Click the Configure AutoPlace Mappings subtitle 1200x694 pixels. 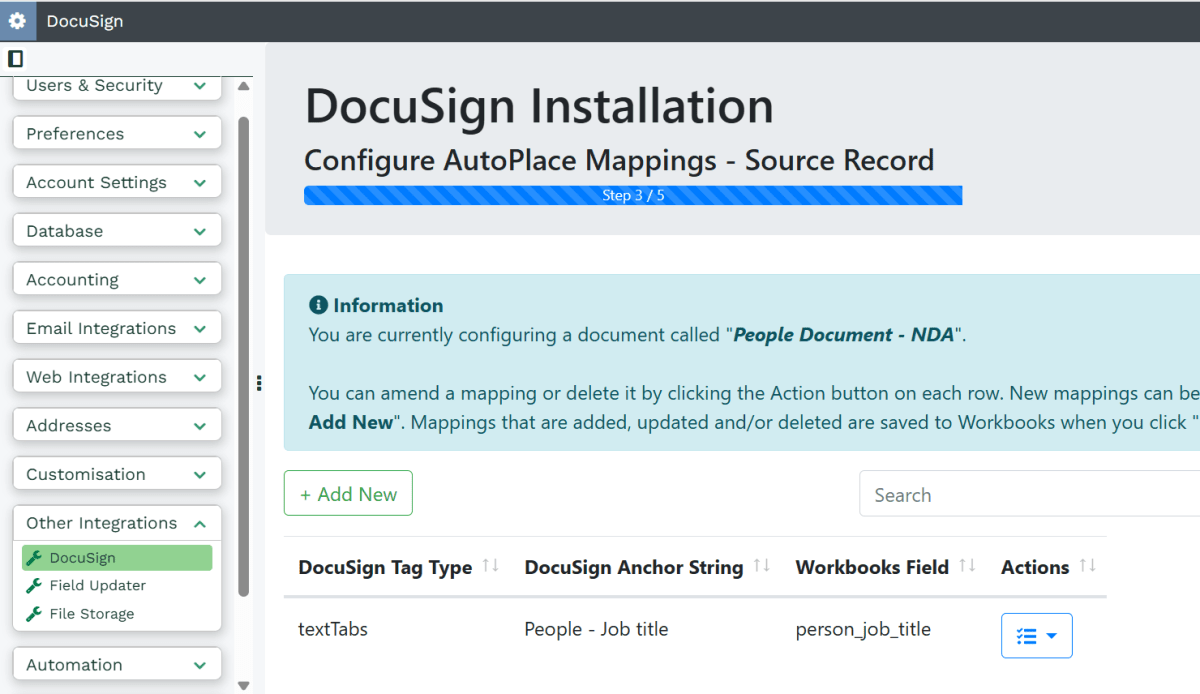coord(619,160)
